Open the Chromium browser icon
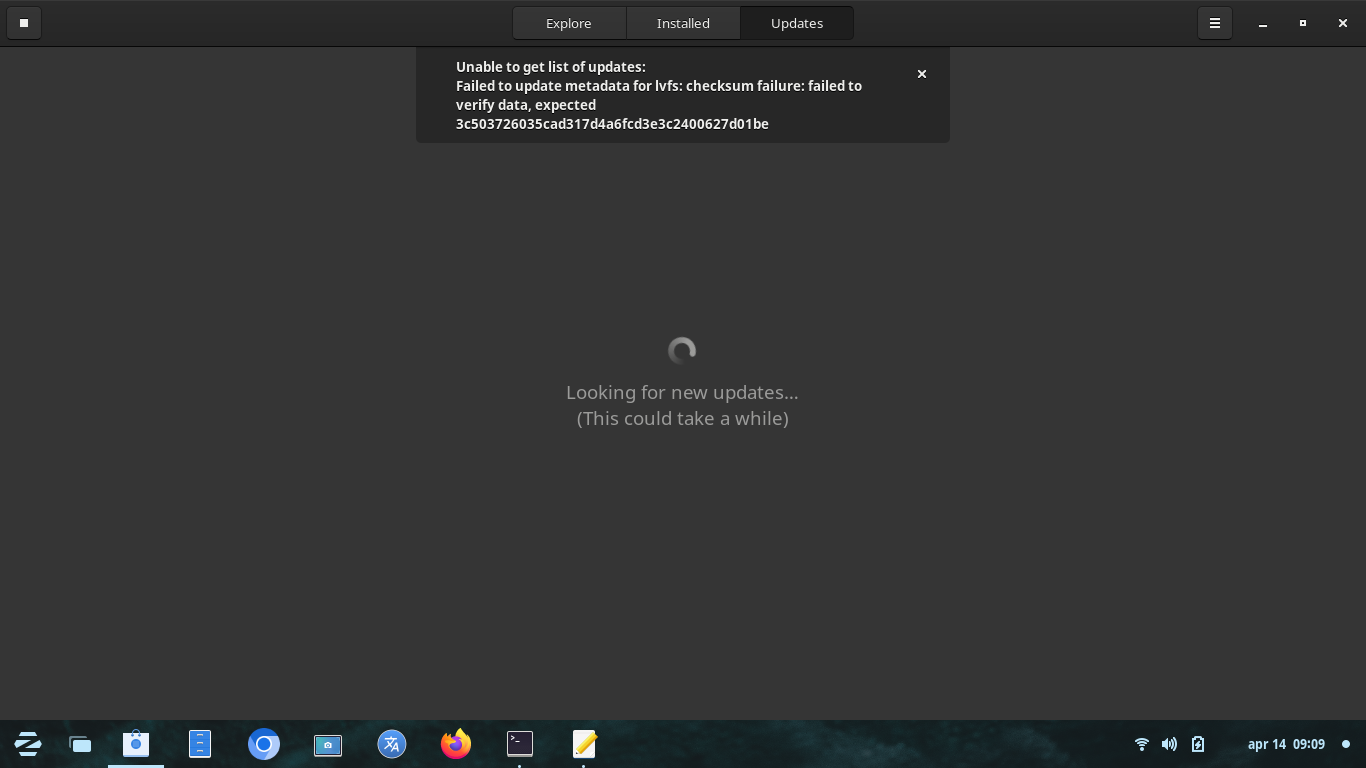This screenshot has height=768, width=1366. pyautogui.click(x=264, y=744)
